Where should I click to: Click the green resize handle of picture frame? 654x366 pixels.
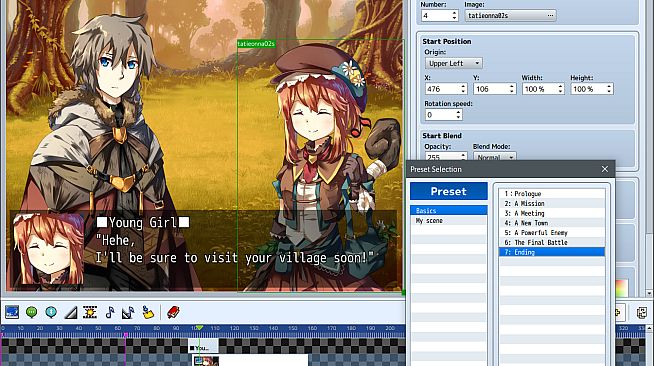click(x=403, y=293)
